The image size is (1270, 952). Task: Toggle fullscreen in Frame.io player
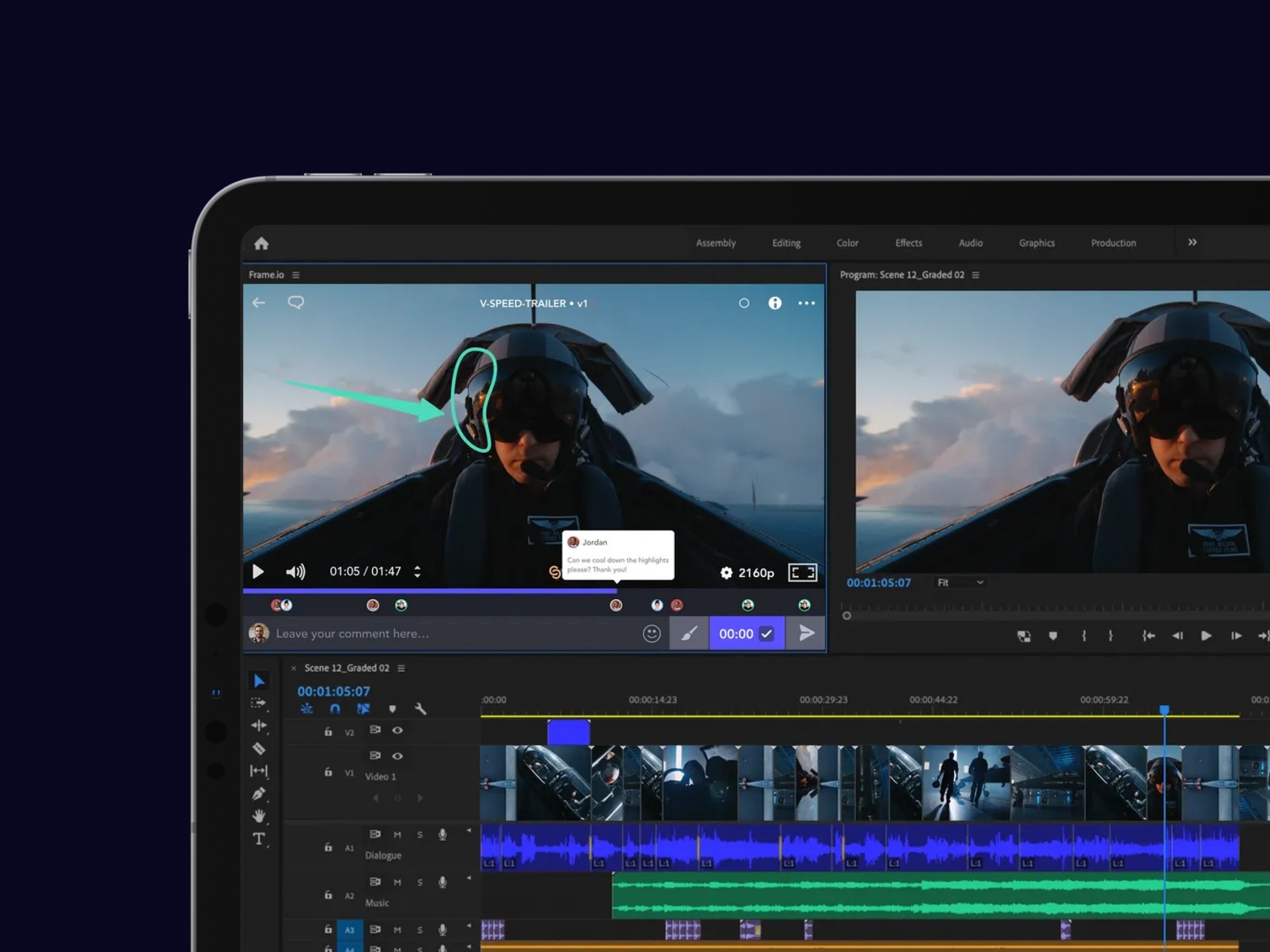pos(802,572)
